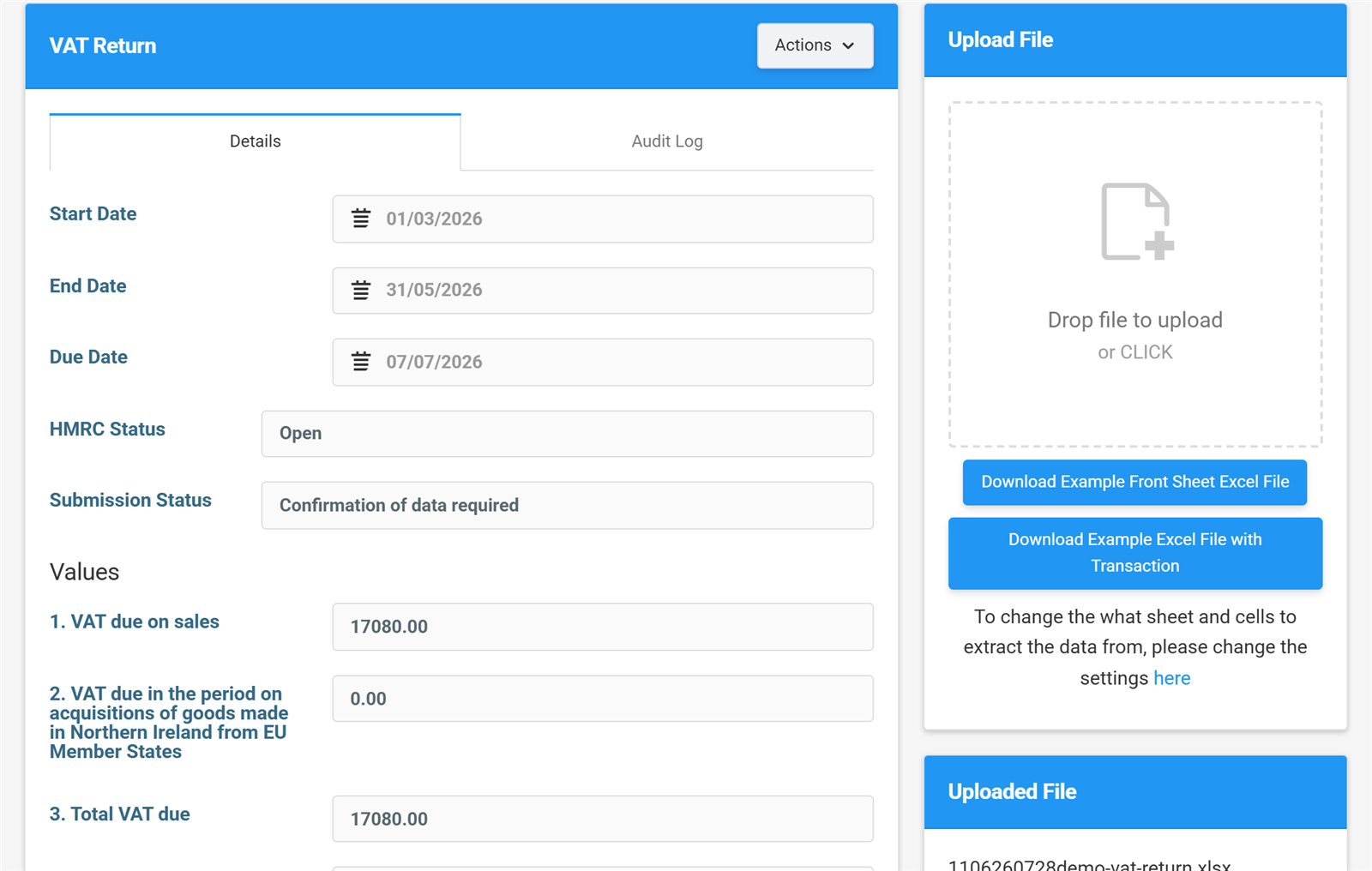Click the EU acquisitions VAT field 0.00

(x=603, y=699)
